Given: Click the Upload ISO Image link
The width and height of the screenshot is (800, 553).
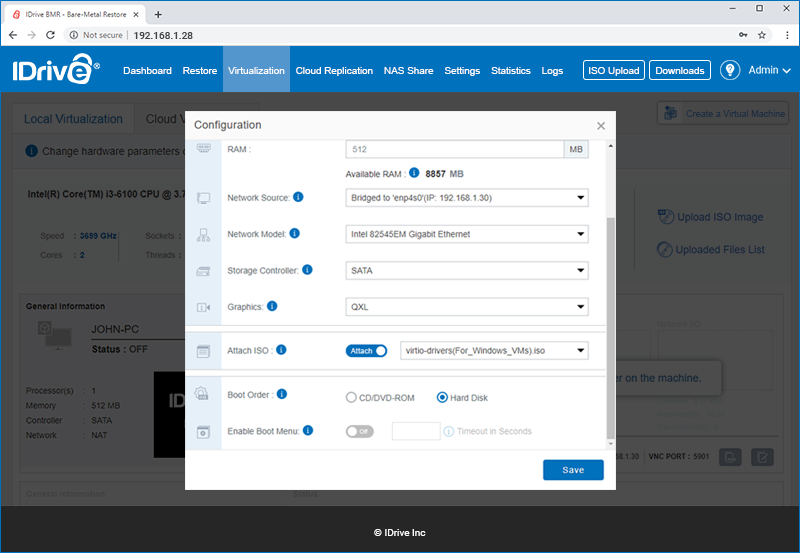Looking at the screenshot, I should [x=720, y=217].
